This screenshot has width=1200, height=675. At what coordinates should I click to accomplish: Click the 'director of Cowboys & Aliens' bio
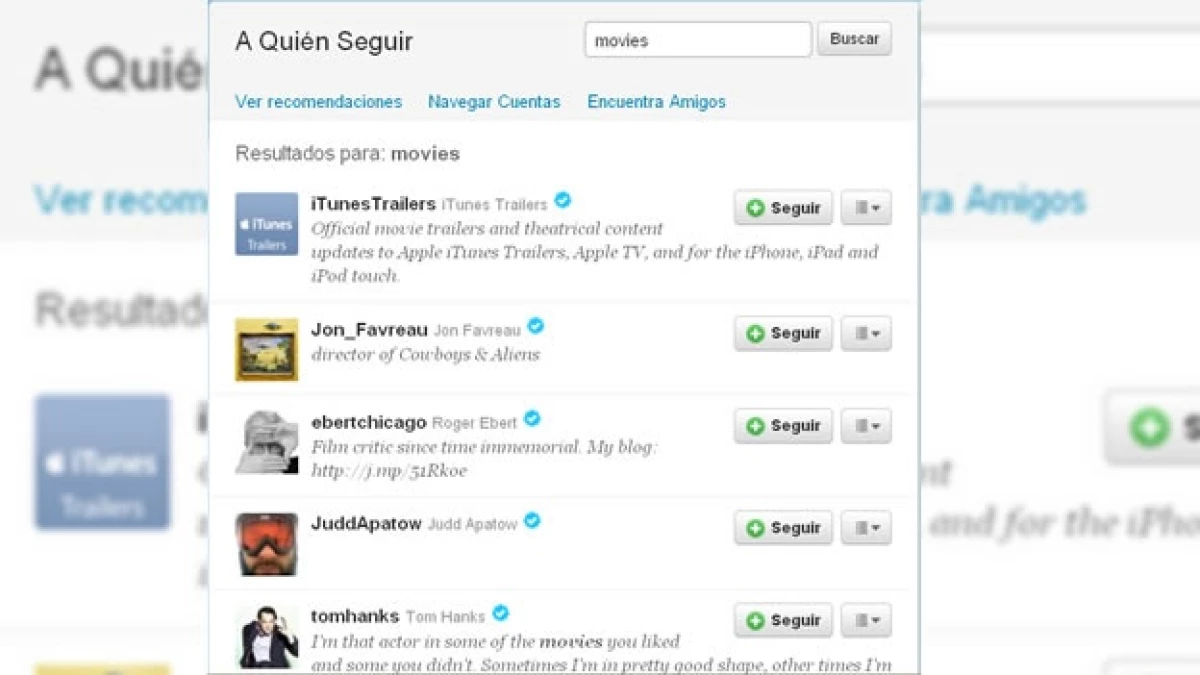[425, 354]
